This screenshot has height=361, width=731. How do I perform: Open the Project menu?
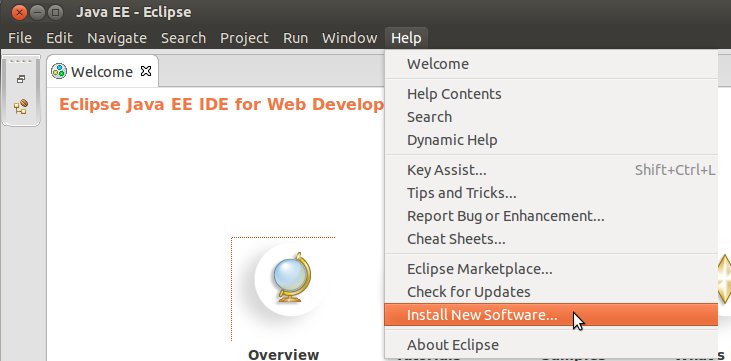click(244, 38)
